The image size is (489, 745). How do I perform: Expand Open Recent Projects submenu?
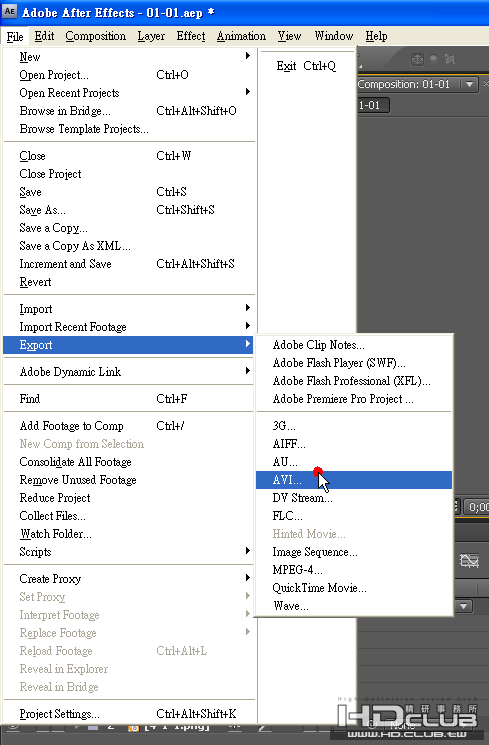129,93
